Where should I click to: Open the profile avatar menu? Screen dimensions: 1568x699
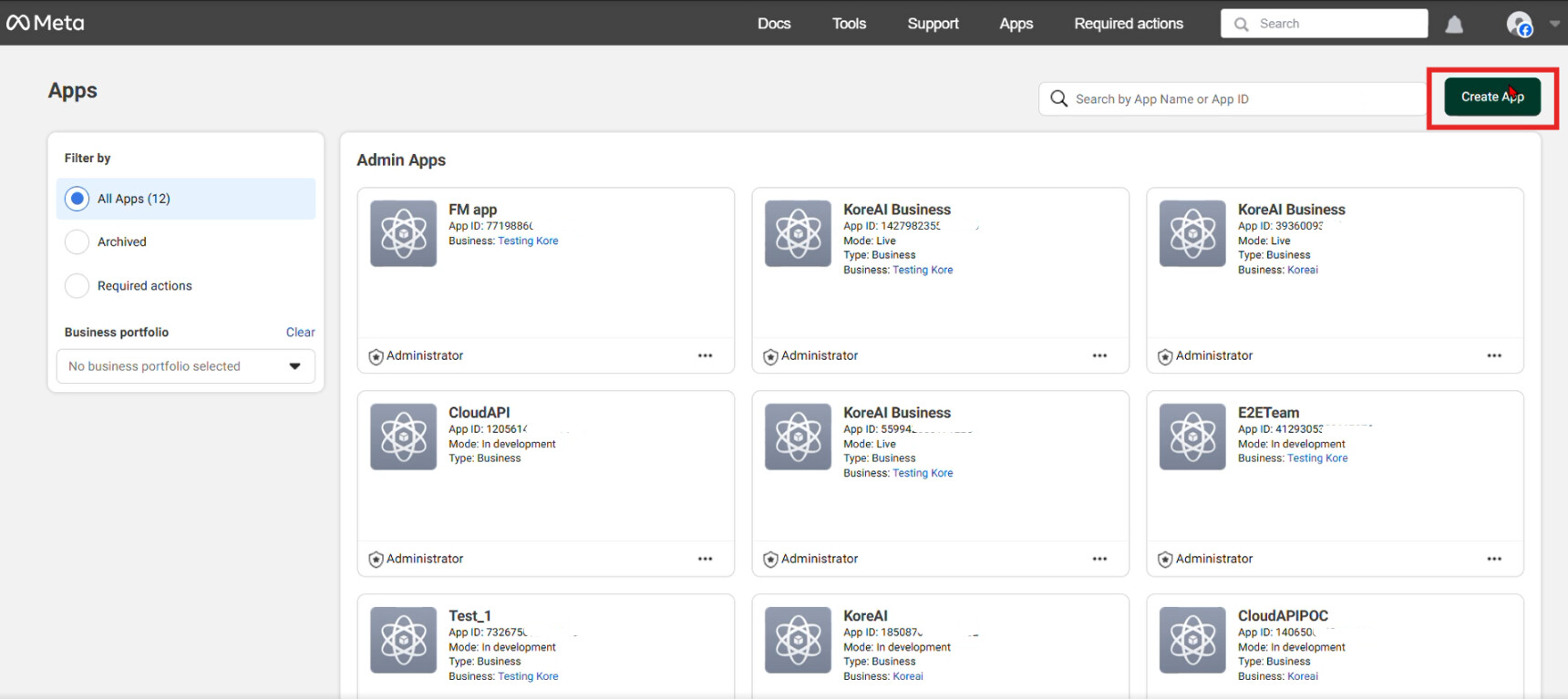coord(1519,25)
